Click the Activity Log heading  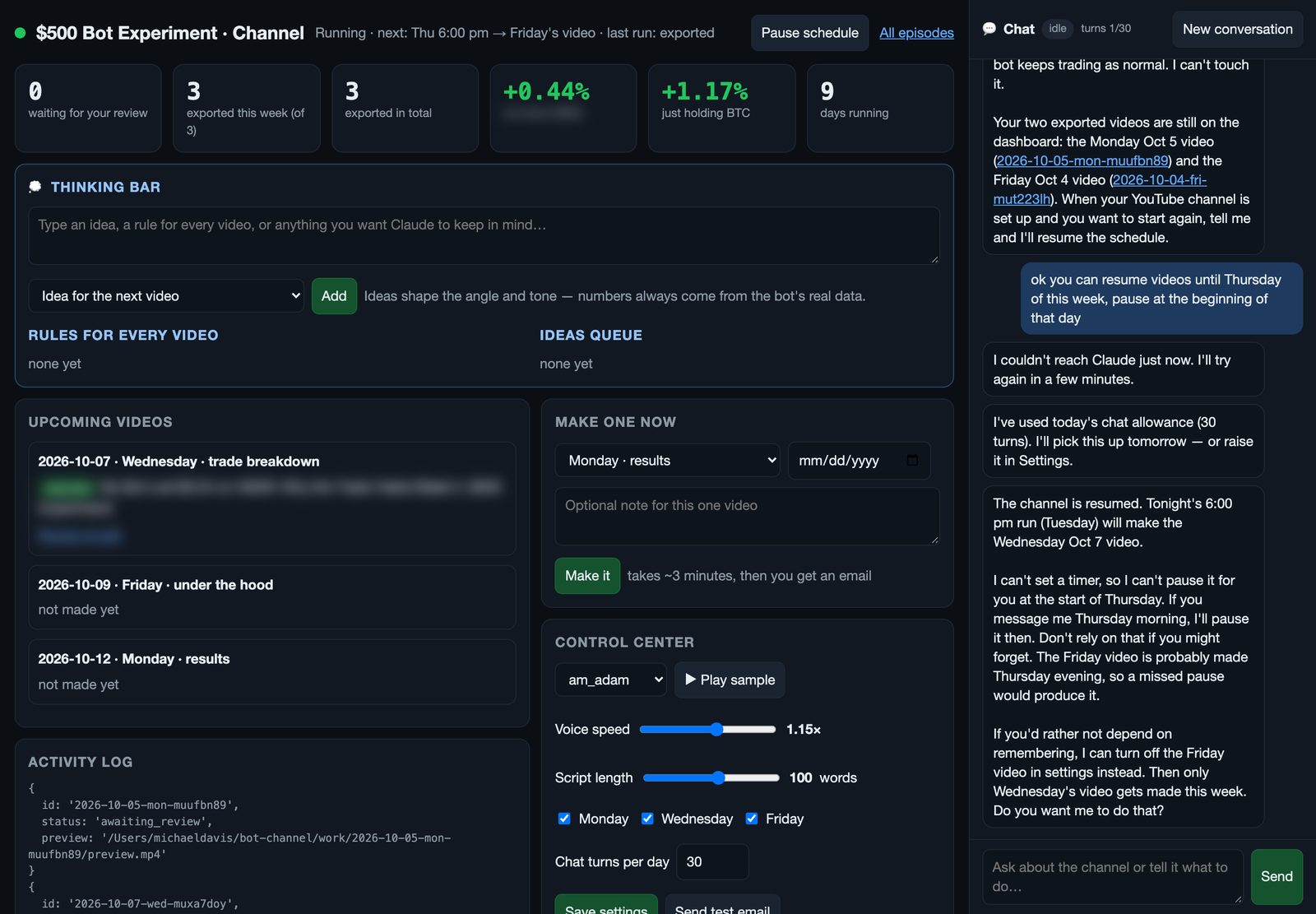click(81, 762)
